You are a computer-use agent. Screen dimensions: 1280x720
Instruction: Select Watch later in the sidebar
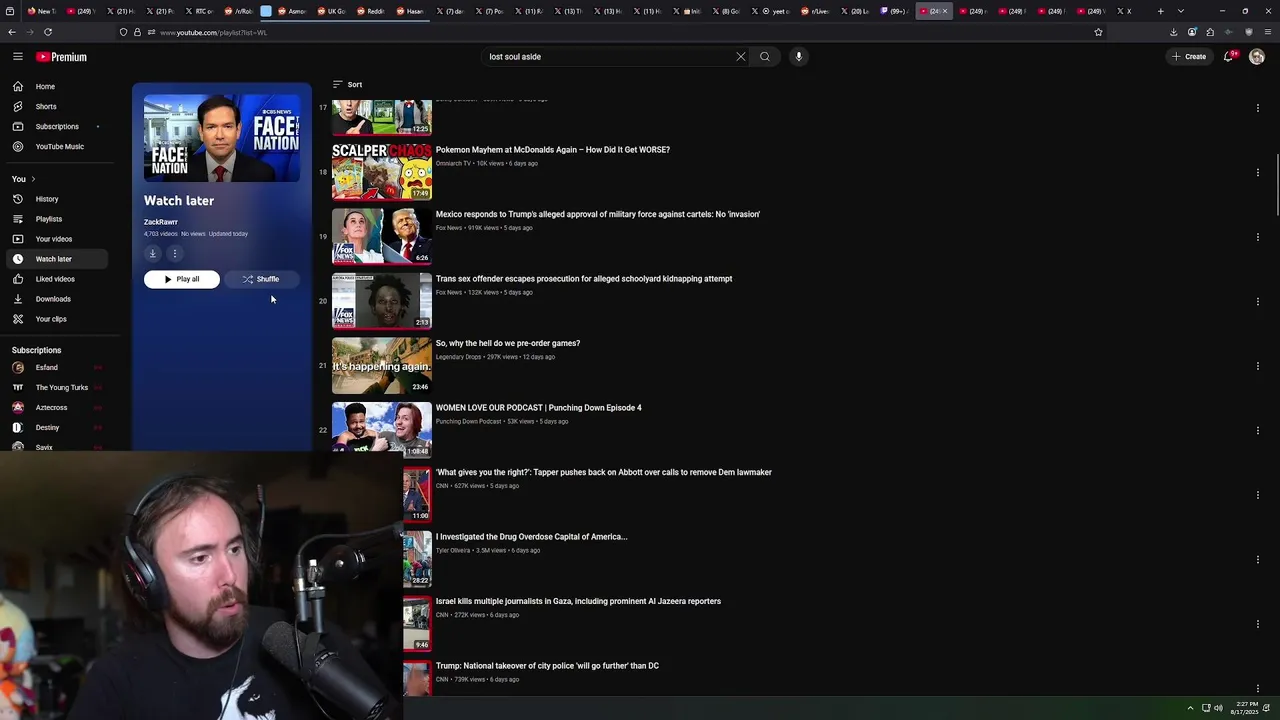57,259
